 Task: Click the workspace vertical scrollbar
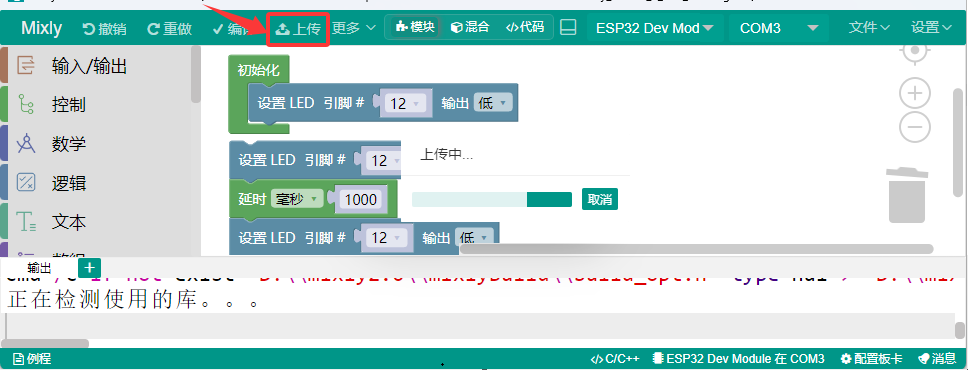pos(958,143)
